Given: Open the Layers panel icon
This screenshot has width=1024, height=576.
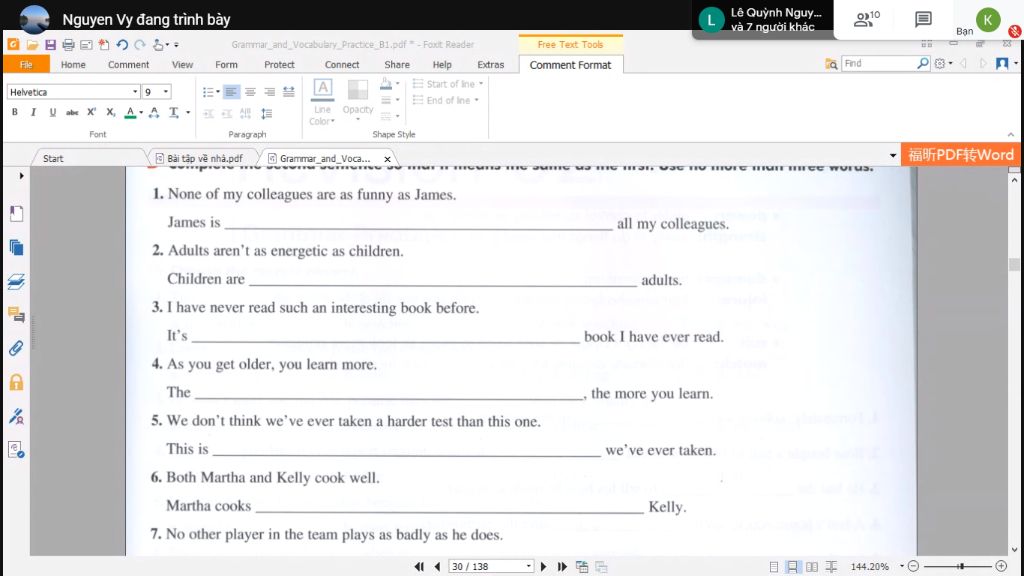Looking at the screenshot, I should pyautogui.click(x=16, y=281).
